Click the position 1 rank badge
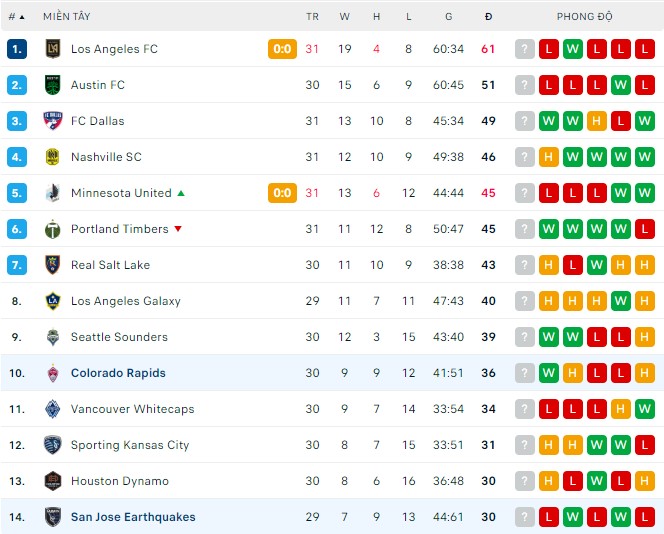664x534 pixels. [16, 49]
